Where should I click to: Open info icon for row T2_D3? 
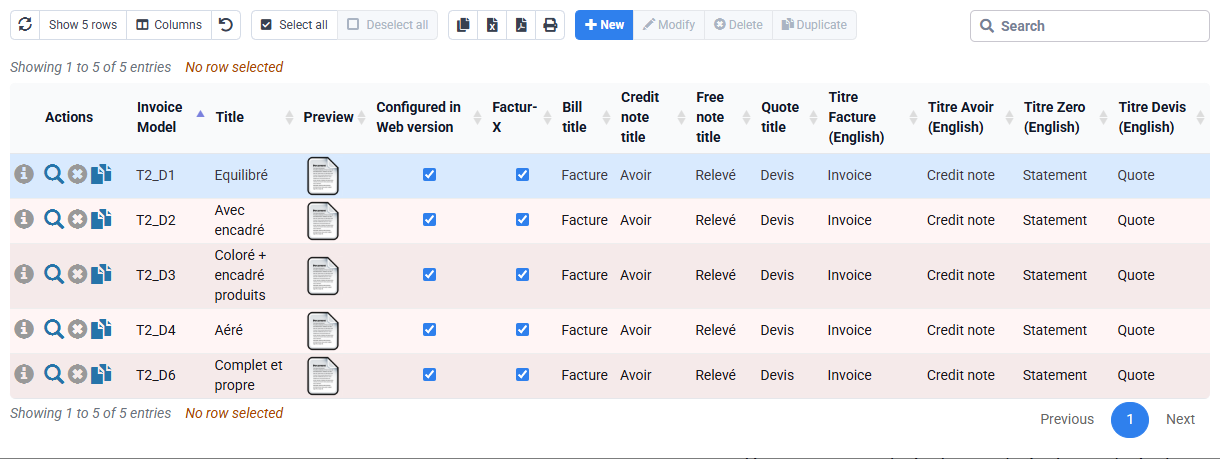(24, 274)
